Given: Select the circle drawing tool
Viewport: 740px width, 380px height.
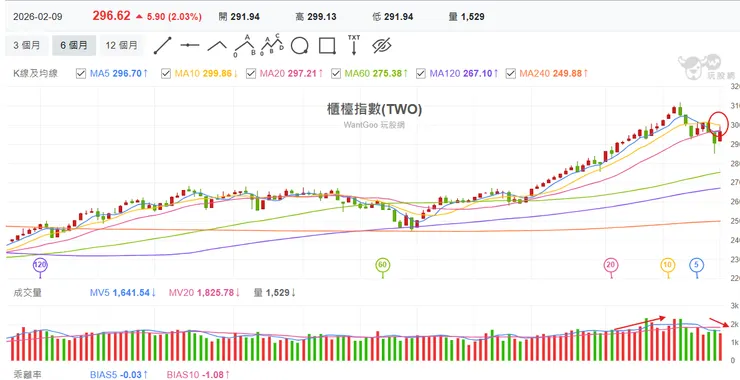Looking at the screenshot, I should pos(299,46).
